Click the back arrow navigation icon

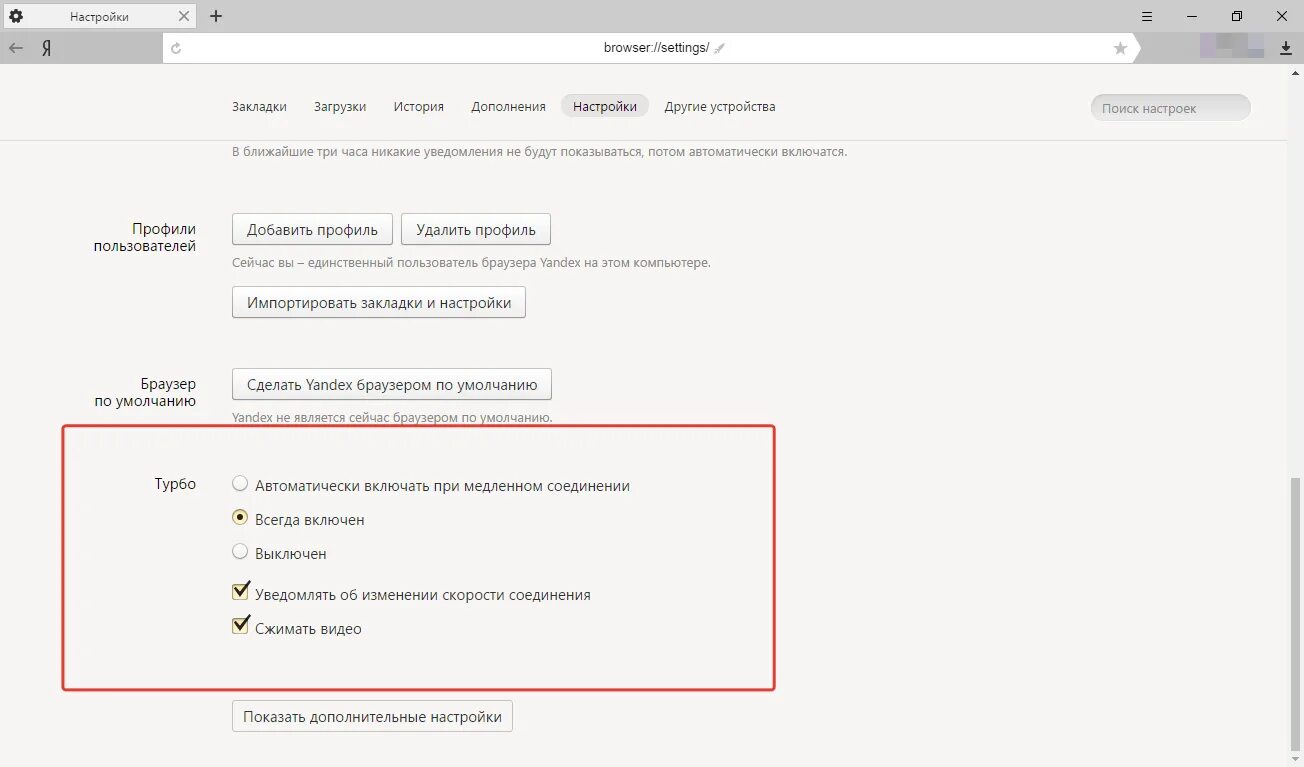click(x=16, y=48)
